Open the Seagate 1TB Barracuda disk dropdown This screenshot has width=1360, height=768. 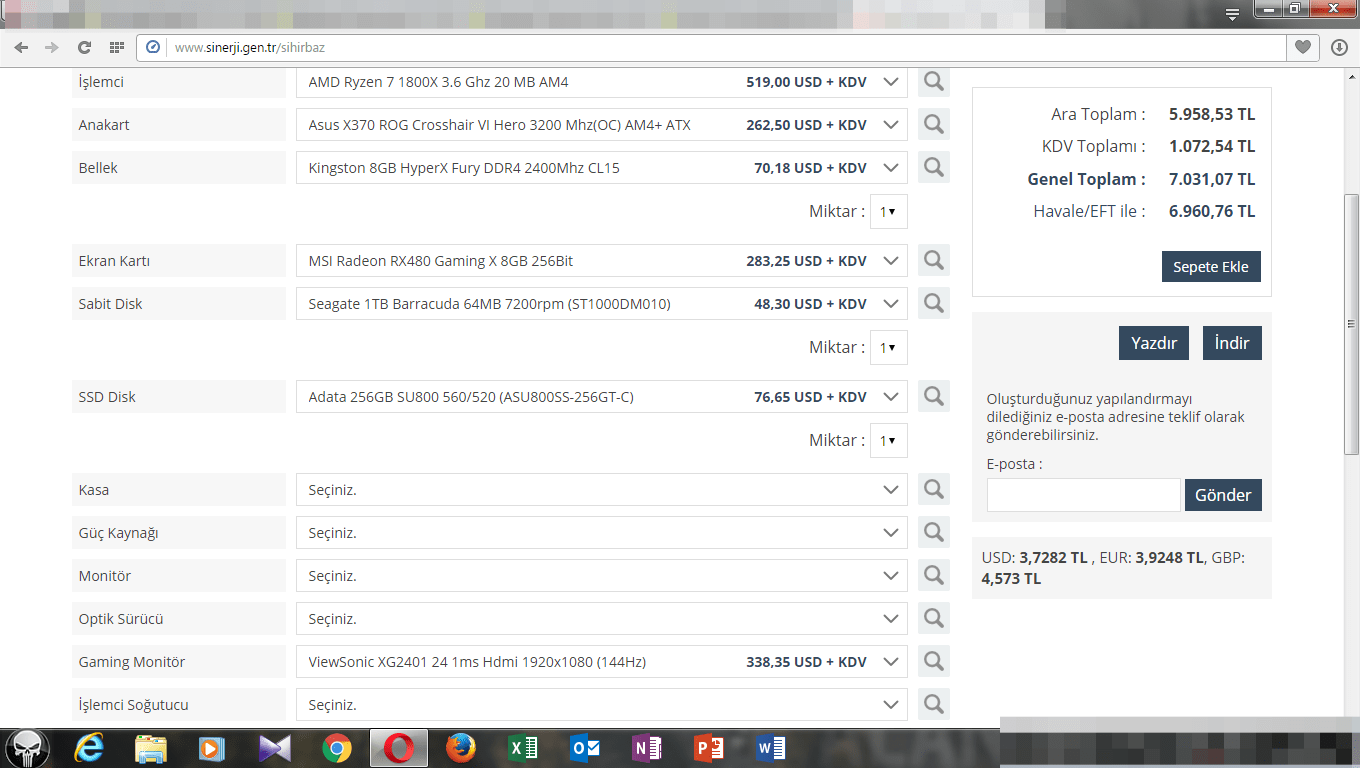pyautogui.click(x=602, y=304)
